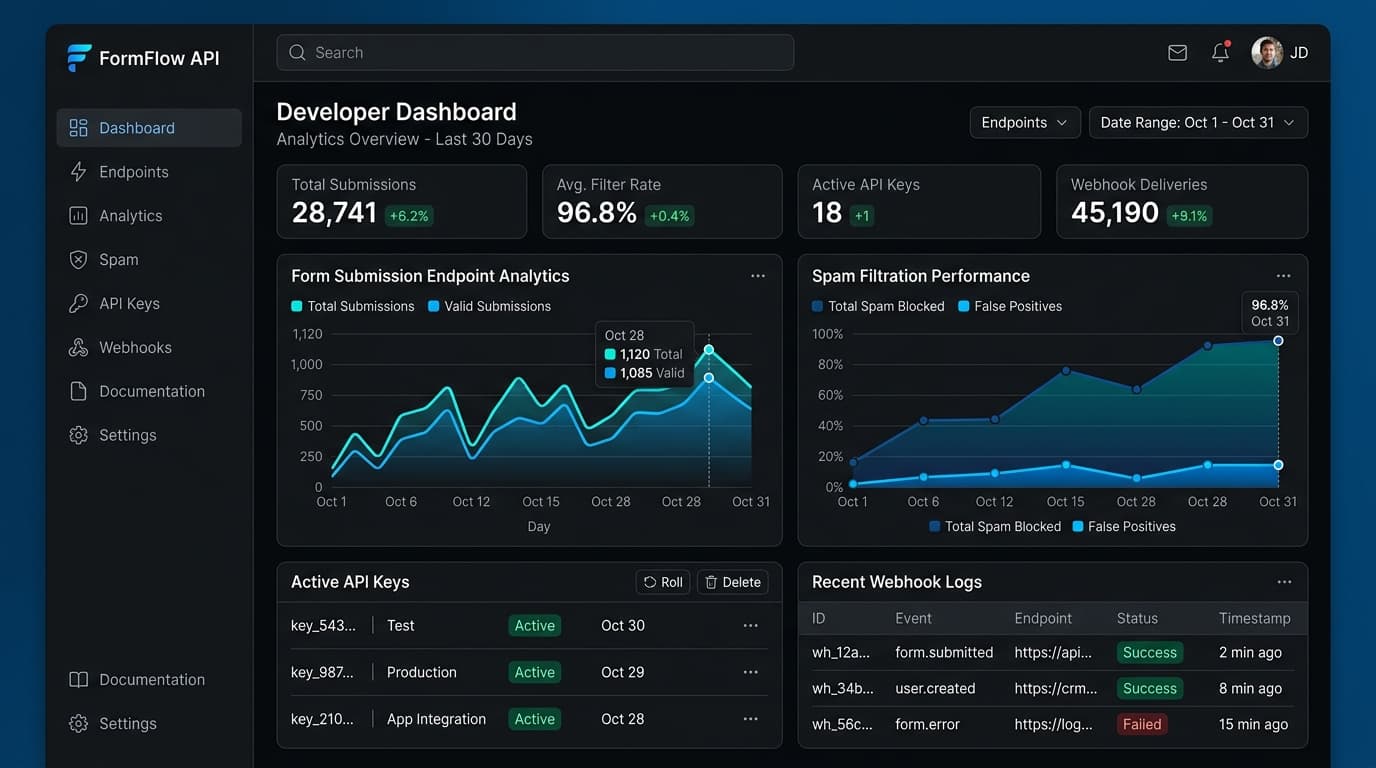Toggle Total Submissions legend series

(x=353, y=307)
